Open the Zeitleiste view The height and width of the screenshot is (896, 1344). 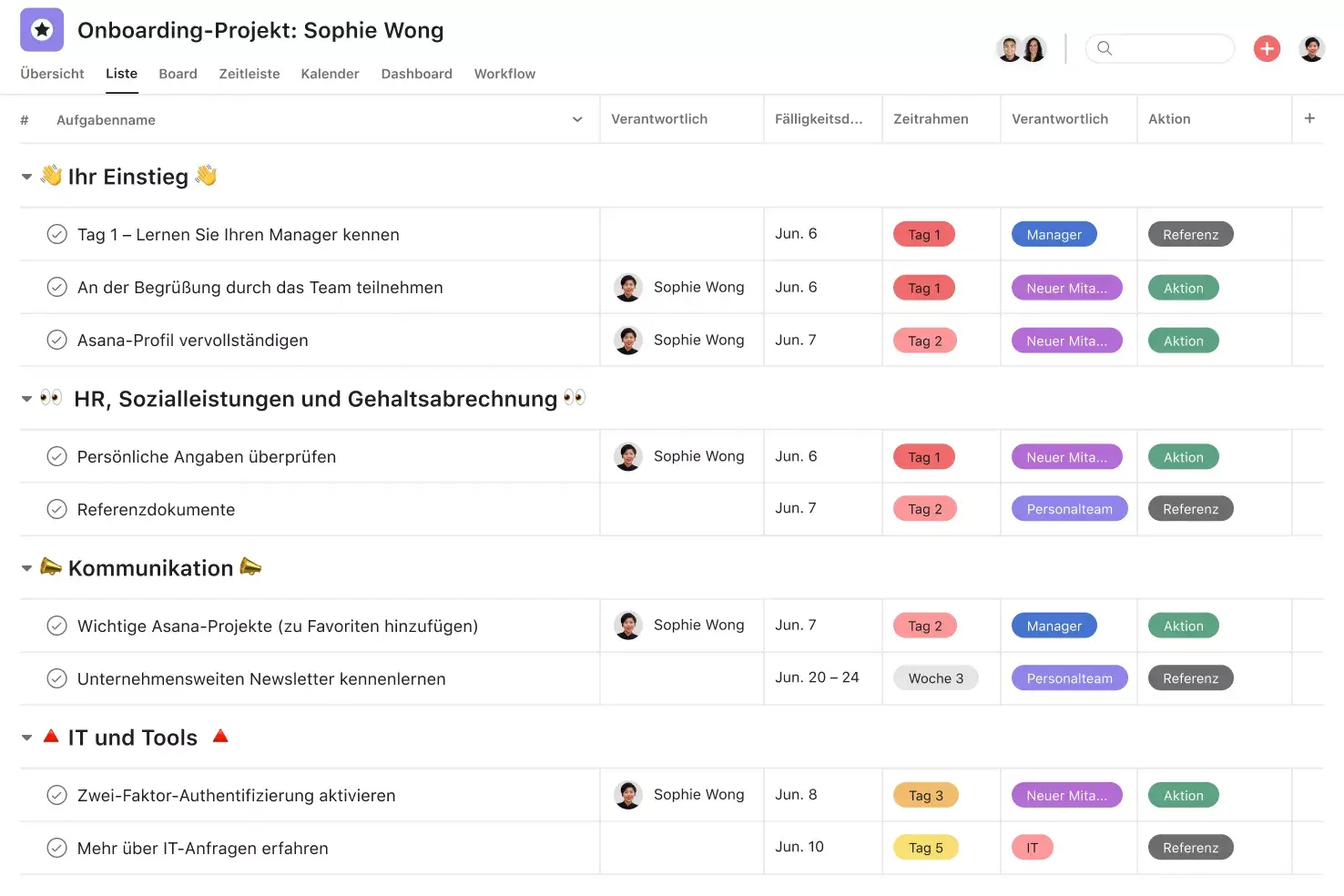coord(249,74)
